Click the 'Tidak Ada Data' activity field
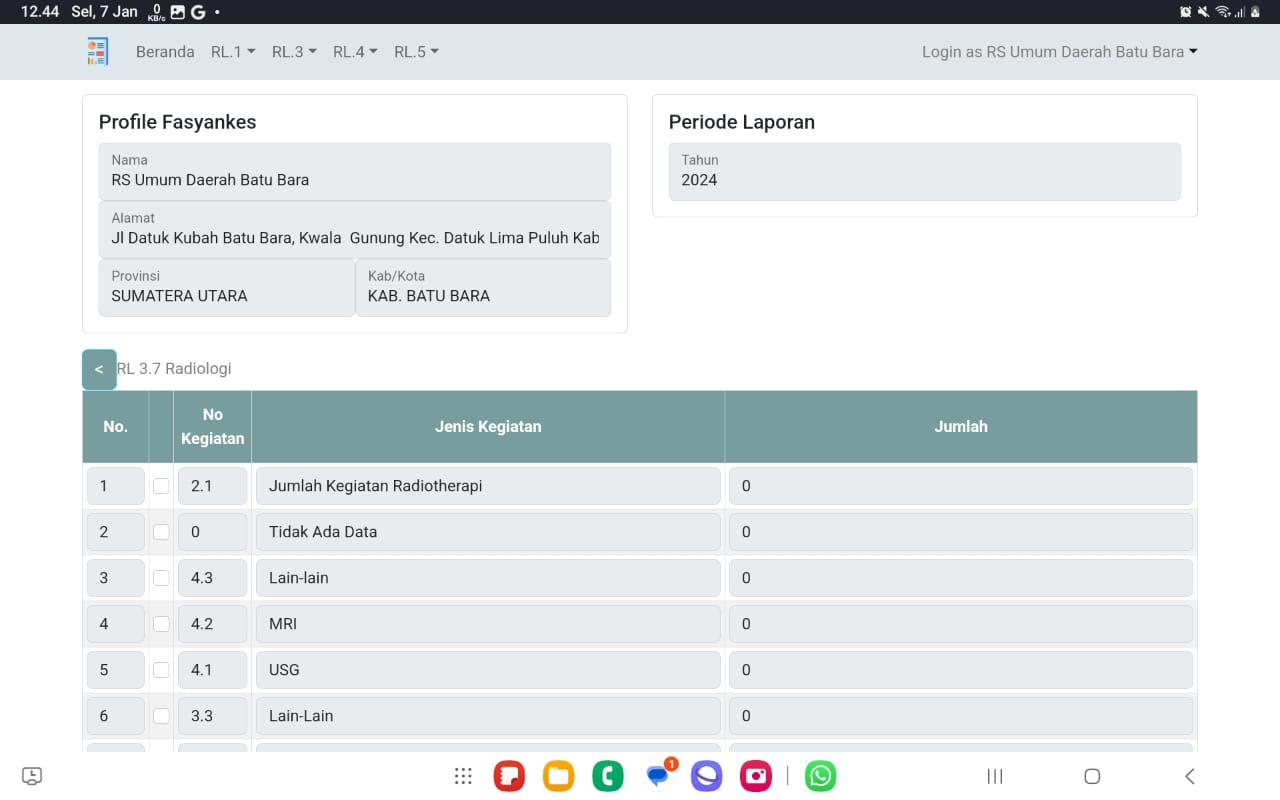The width and height of the screenshot is (1280, 800). 488,532
